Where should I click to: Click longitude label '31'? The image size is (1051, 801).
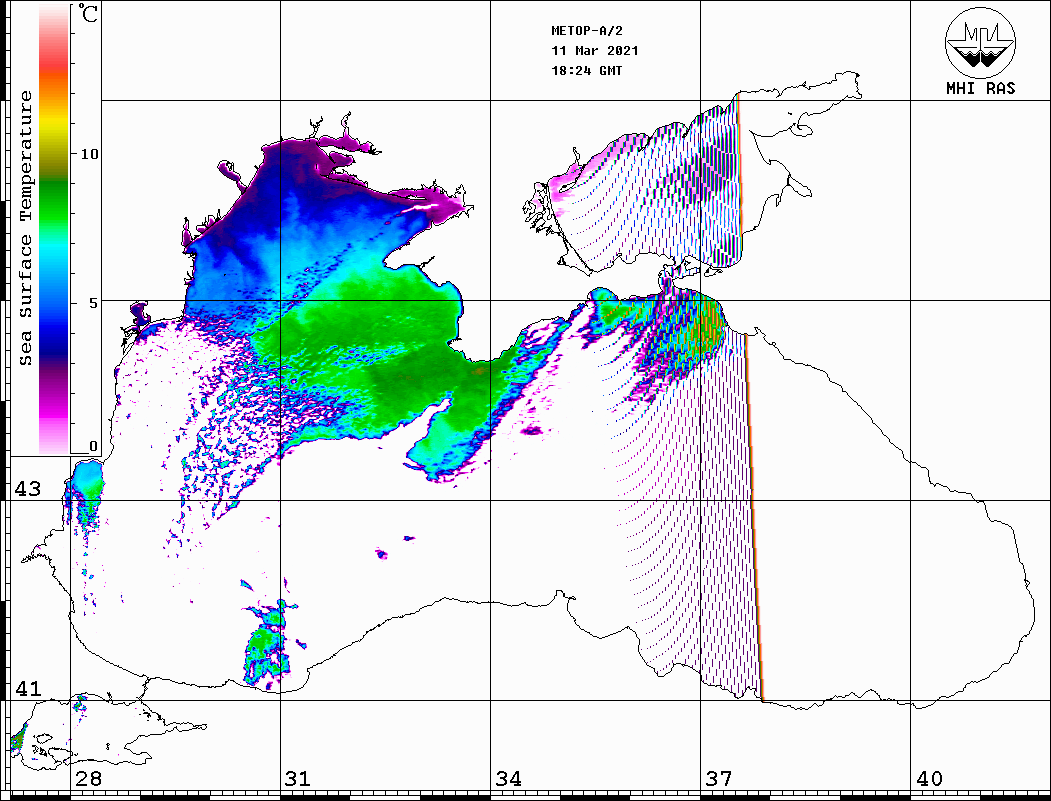click(298, 779)
